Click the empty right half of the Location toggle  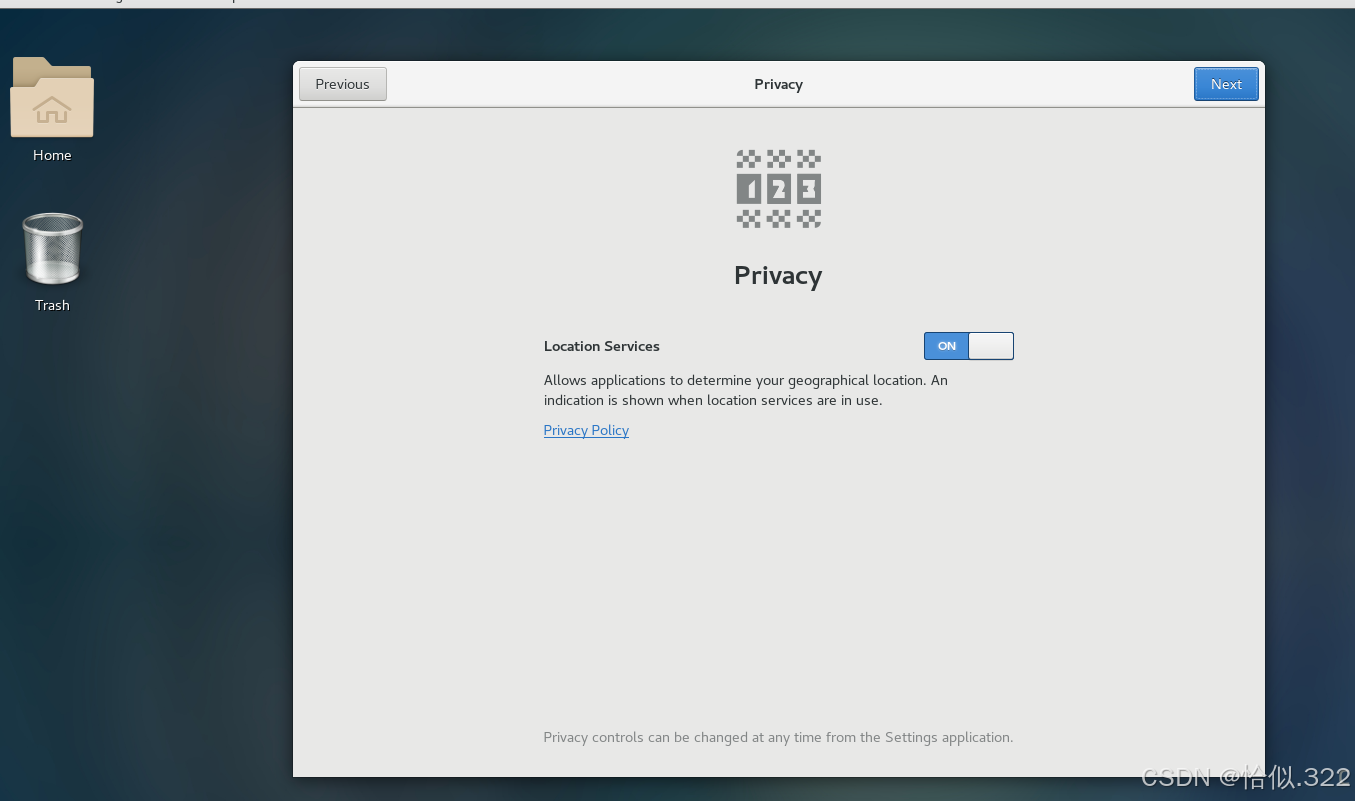(x=990, y=346)
